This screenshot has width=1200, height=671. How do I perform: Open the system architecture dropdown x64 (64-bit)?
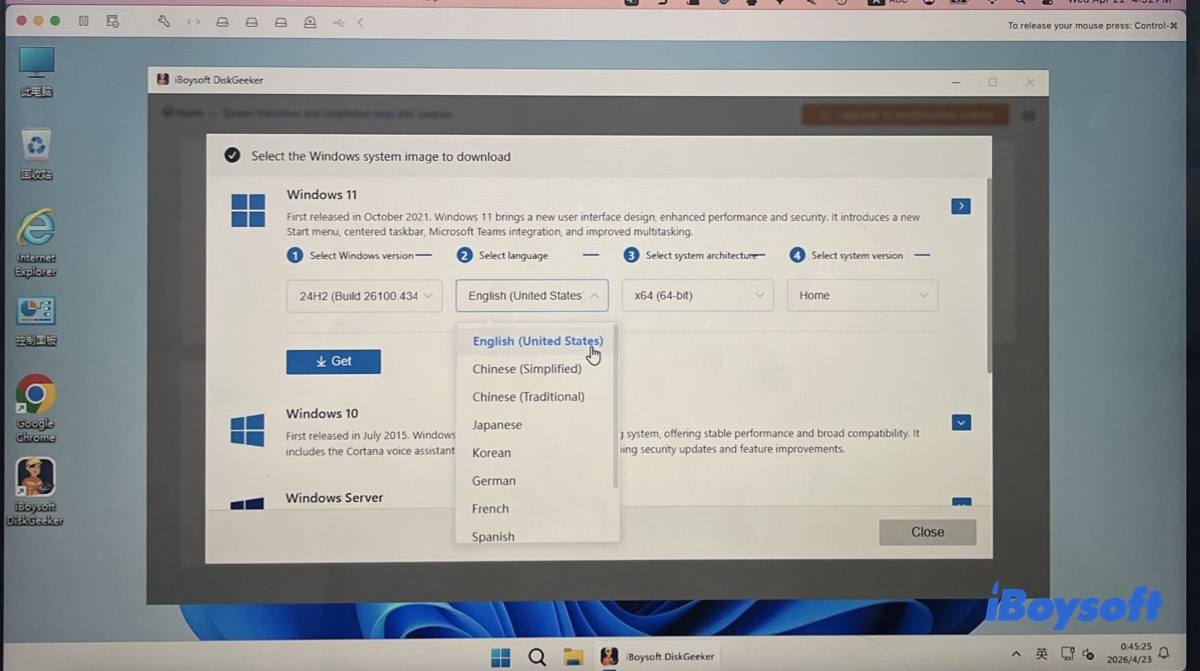698,295
